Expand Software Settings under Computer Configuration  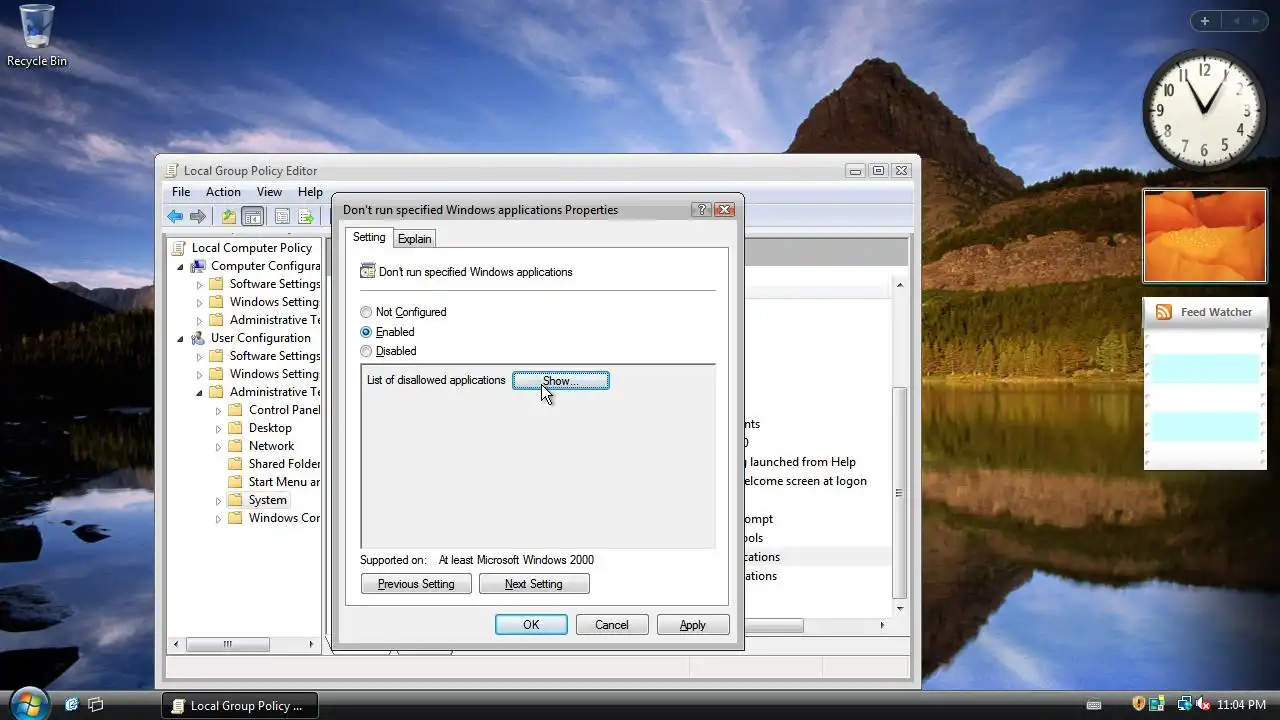[x=200, y=284]
